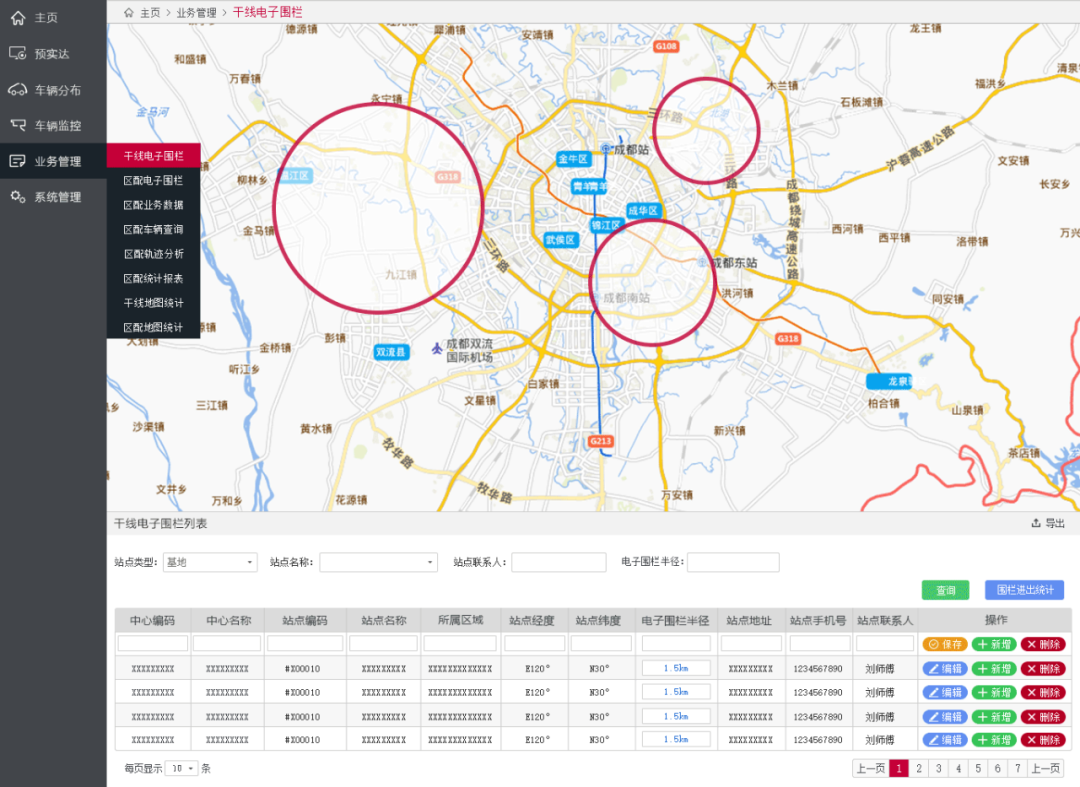Select 区配电子围栏 submenu item
This screenshot has width=1080, height=787.
tap(154, 180)
